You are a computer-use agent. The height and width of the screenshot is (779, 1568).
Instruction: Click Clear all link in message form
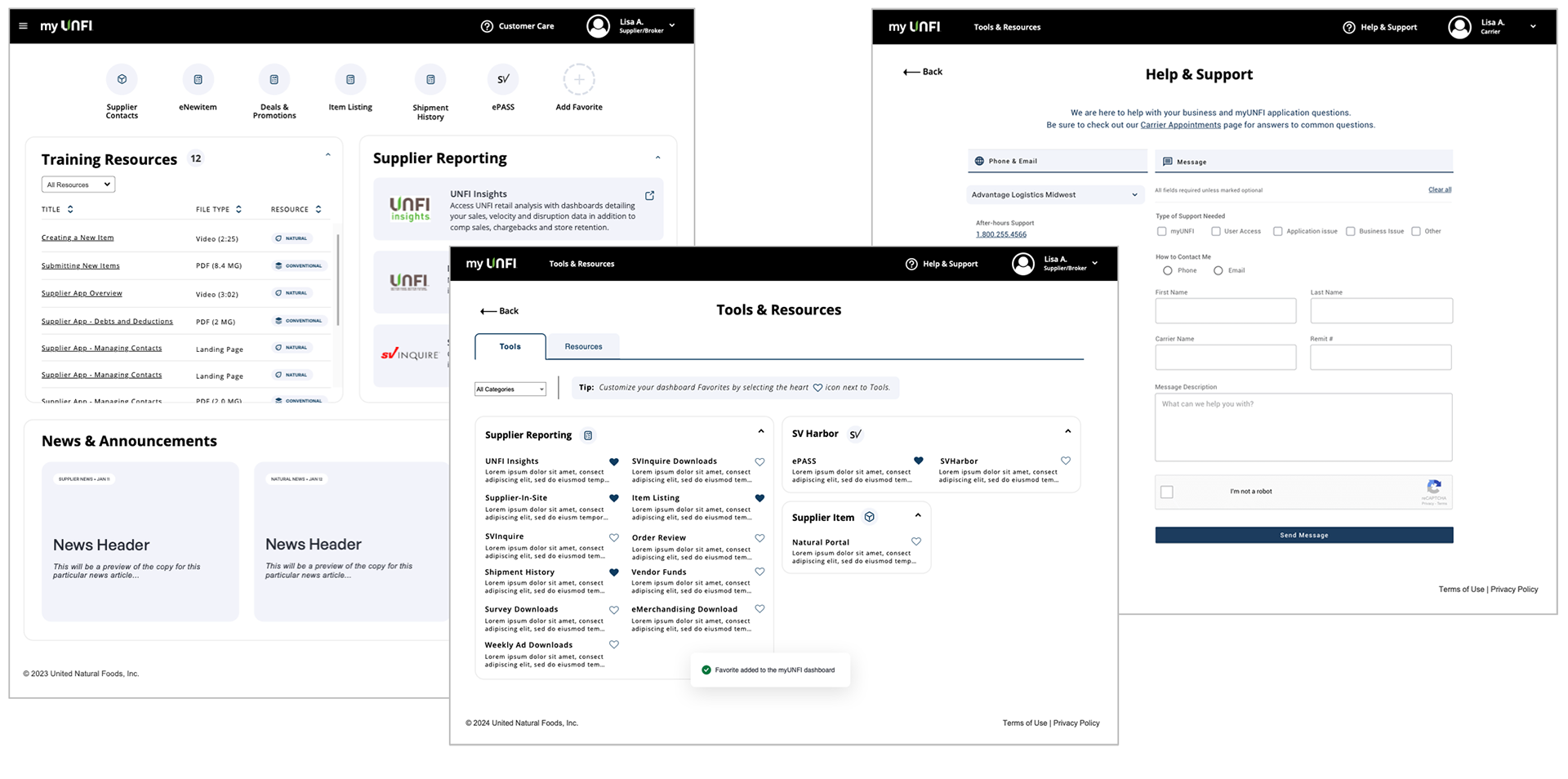click(1440, 189)
